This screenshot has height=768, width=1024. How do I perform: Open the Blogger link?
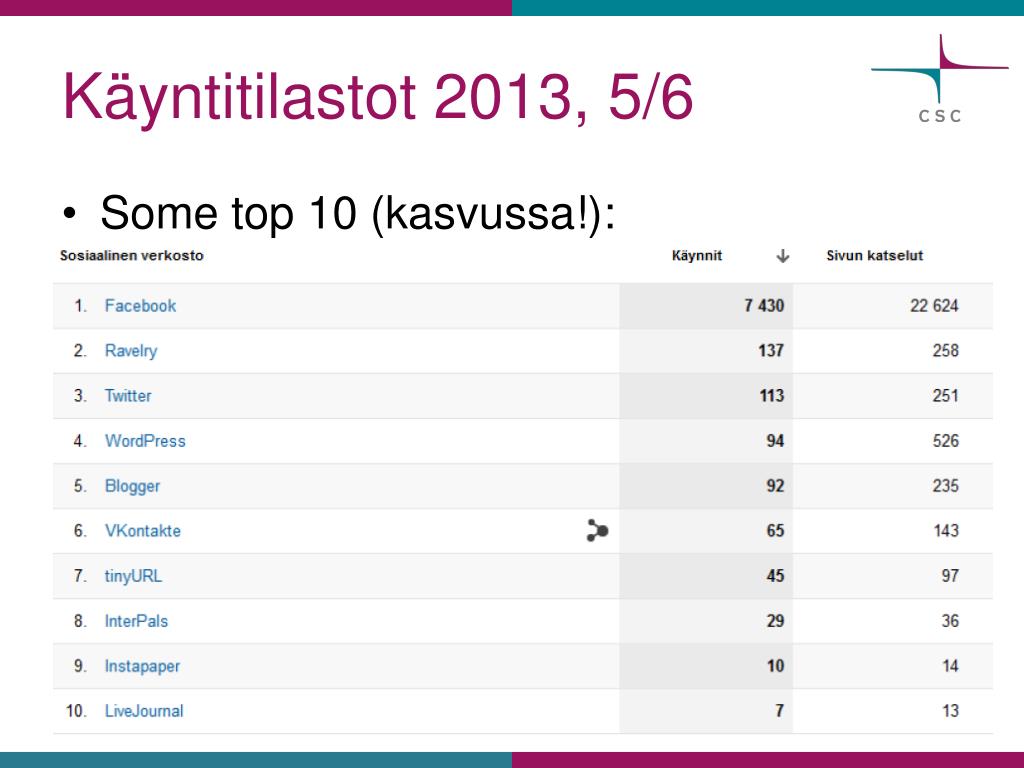pos(132,487)
